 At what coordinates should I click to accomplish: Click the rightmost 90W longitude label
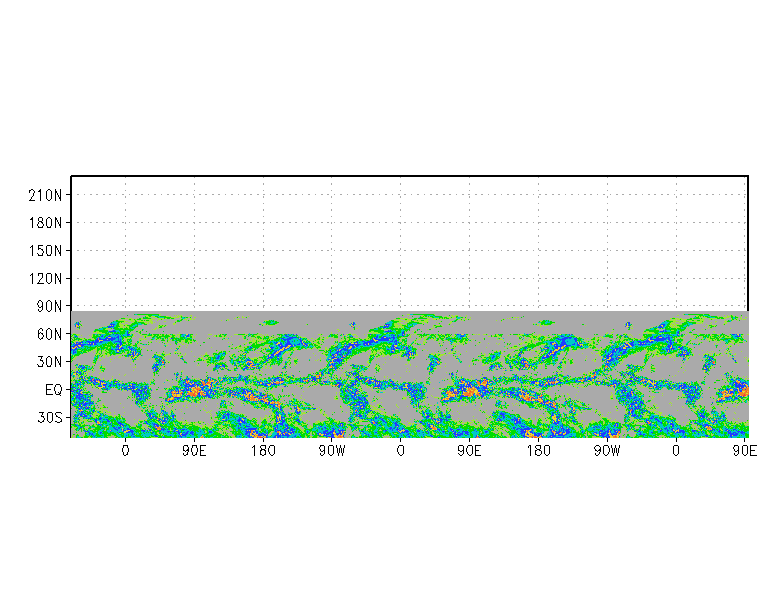click(607, 451)
